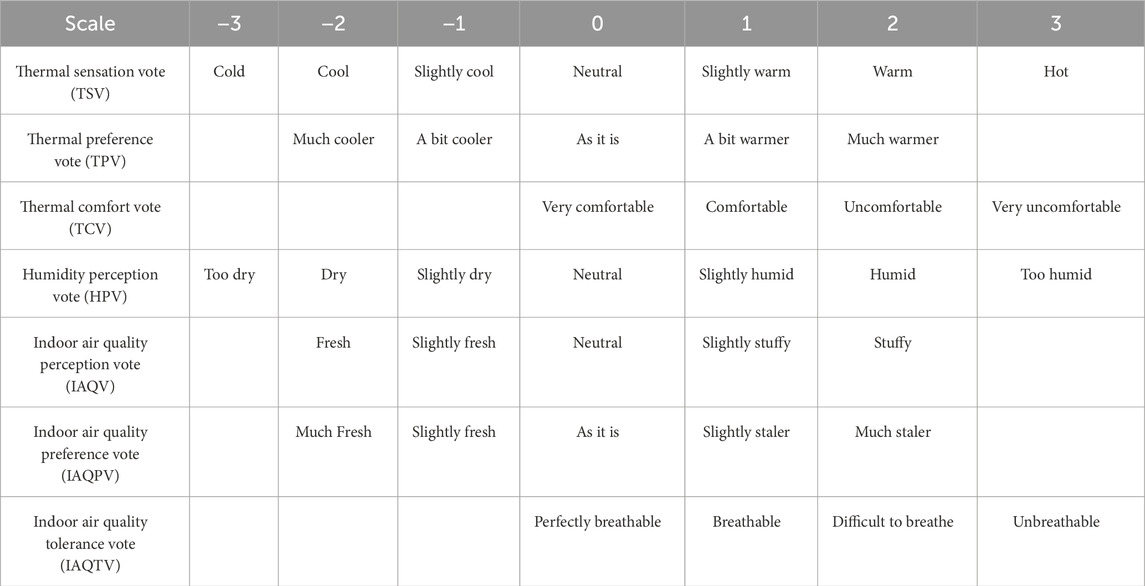Click the 'Slightly cool' cell
Screen dimensions: 1145x586
(454, 72)
